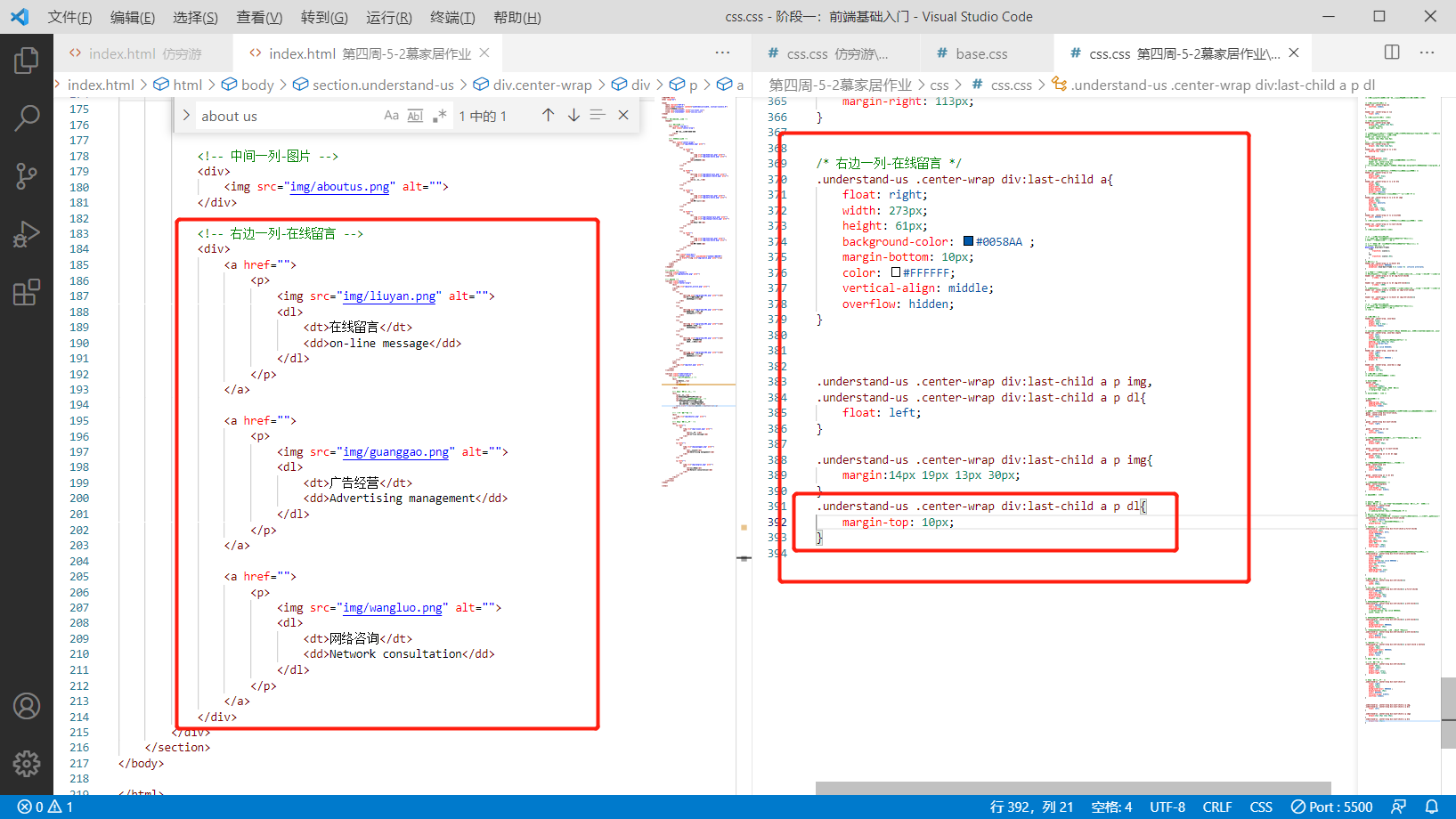Expand the replace row in find widget
The height and width of the screenshot is (819, 1456).
186,116
